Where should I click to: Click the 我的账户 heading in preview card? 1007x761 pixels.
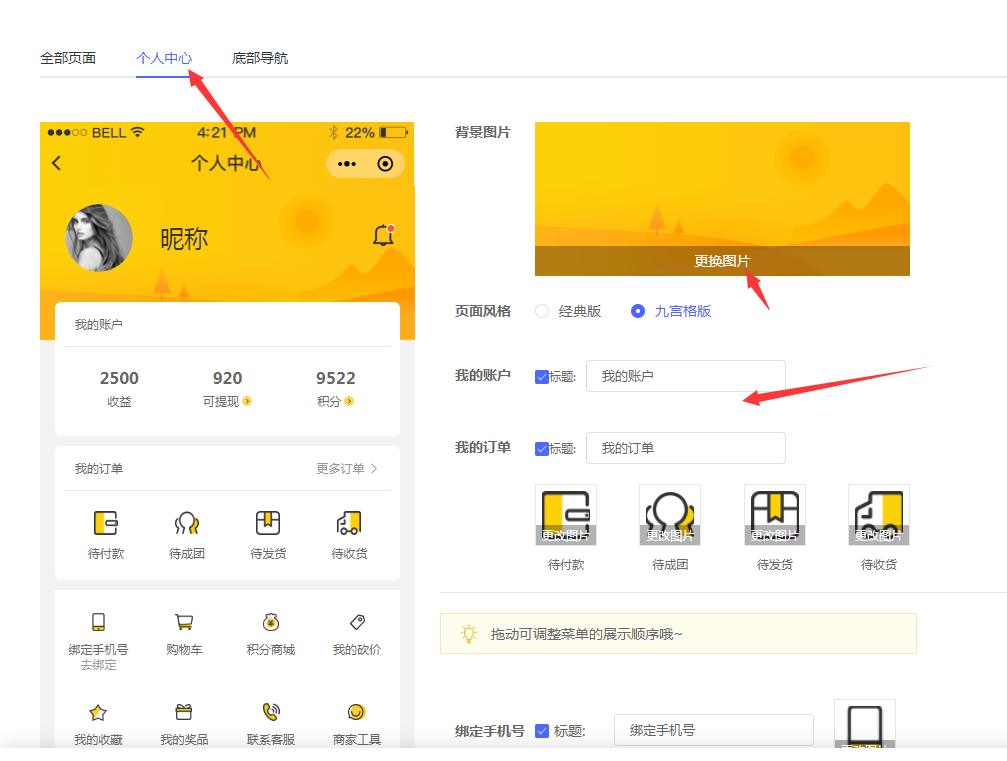pos(98,325)
